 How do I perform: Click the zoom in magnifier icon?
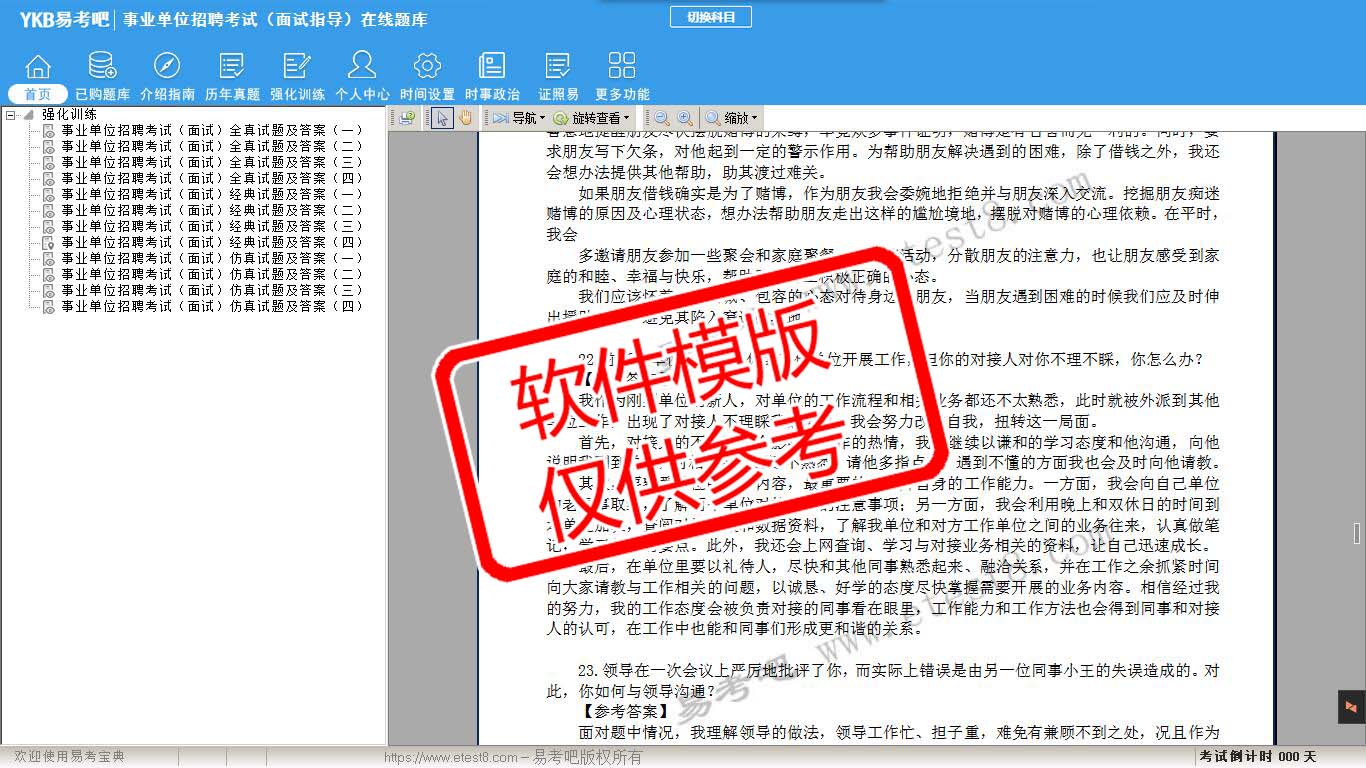684,118
